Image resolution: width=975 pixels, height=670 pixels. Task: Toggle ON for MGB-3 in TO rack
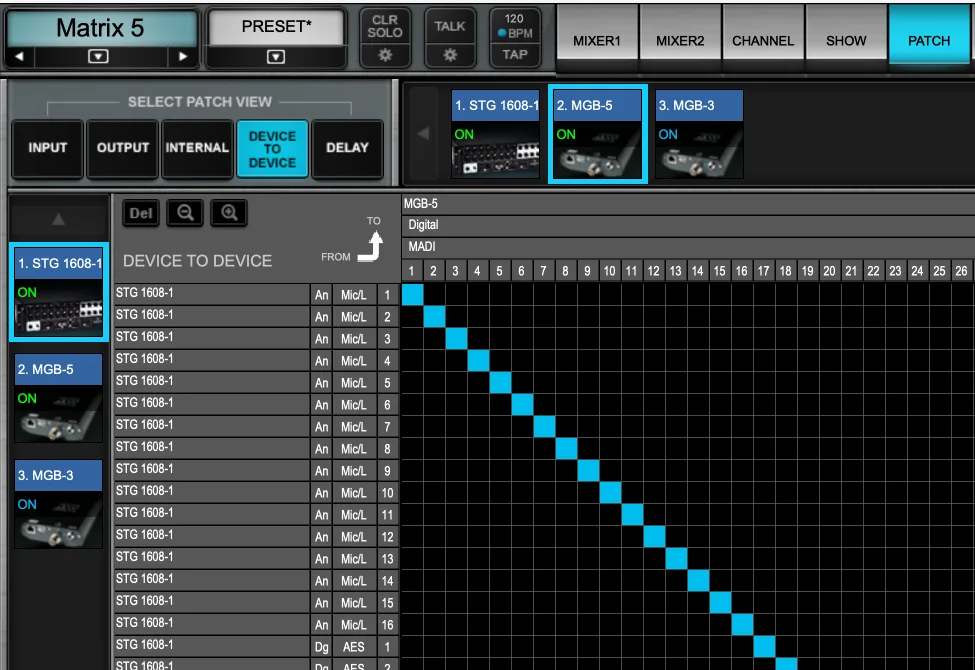[668, 134]
